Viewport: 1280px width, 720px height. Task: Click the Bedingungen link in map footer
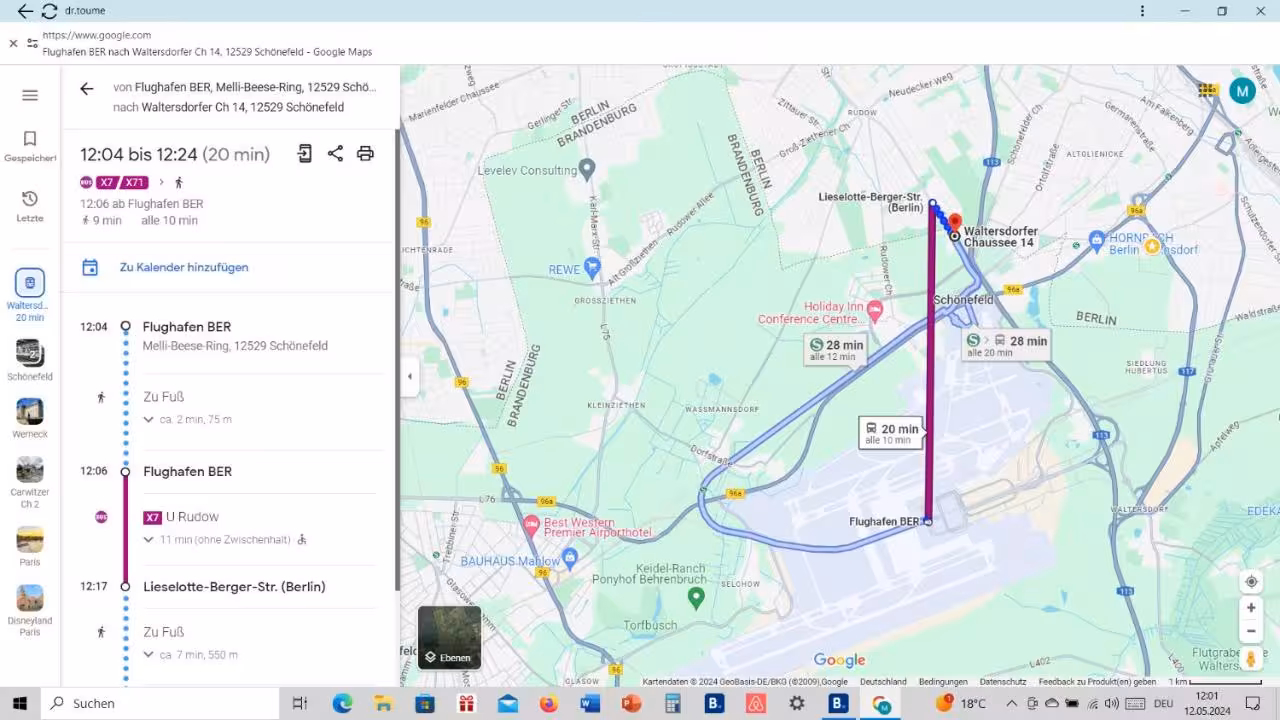[943, 682]
